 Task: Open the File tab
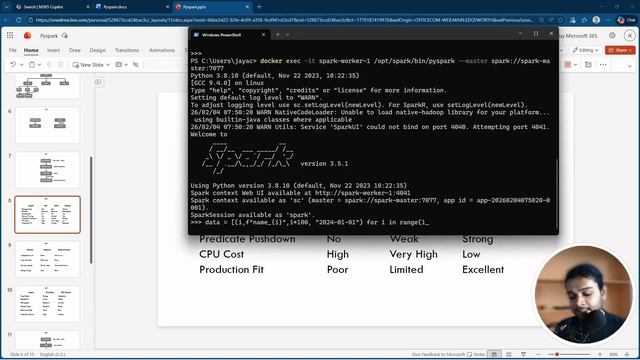pyautogui.click(x=13, y=50)
